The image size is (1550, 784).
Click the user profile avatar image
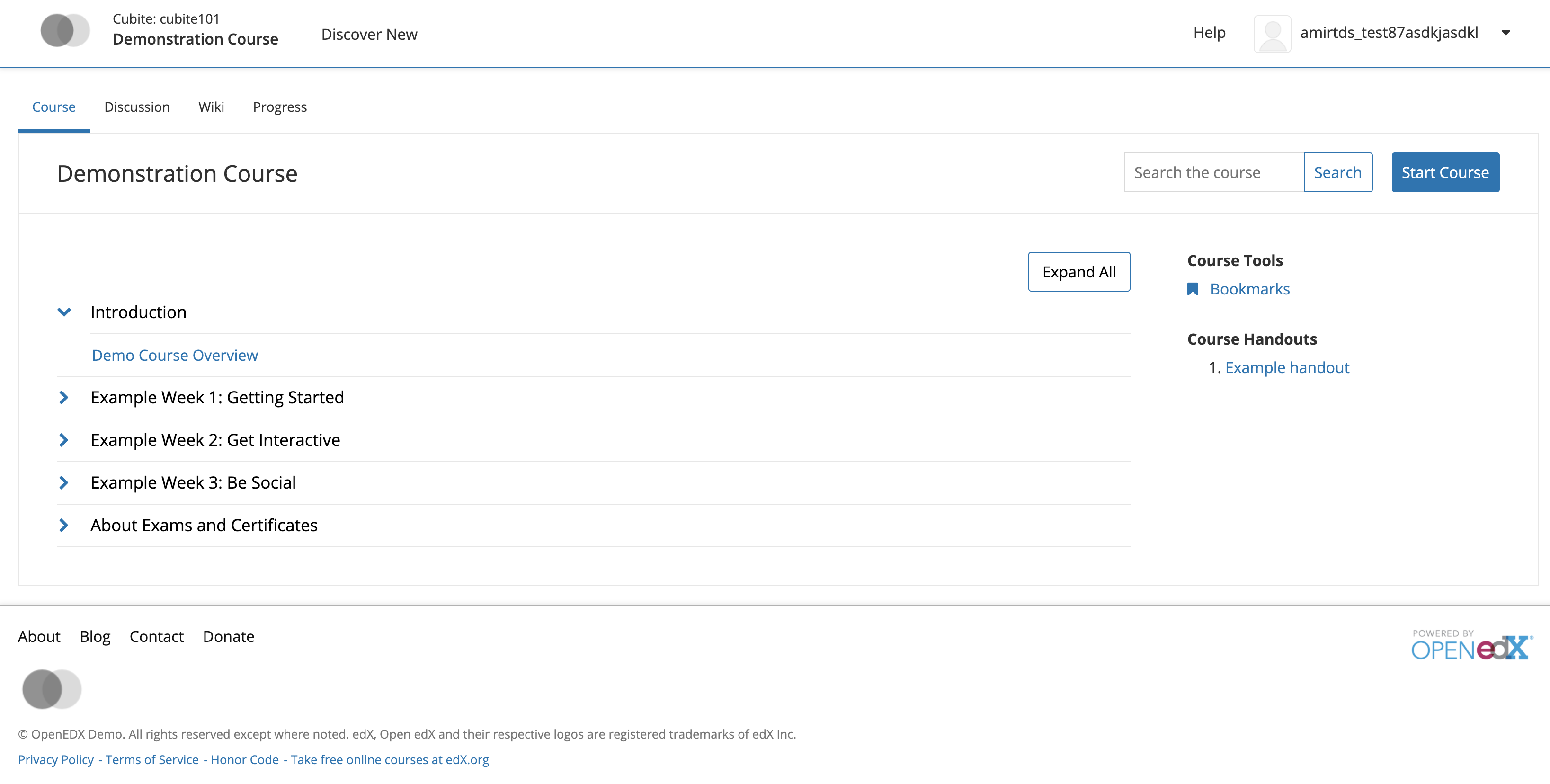coord(1272,34)
